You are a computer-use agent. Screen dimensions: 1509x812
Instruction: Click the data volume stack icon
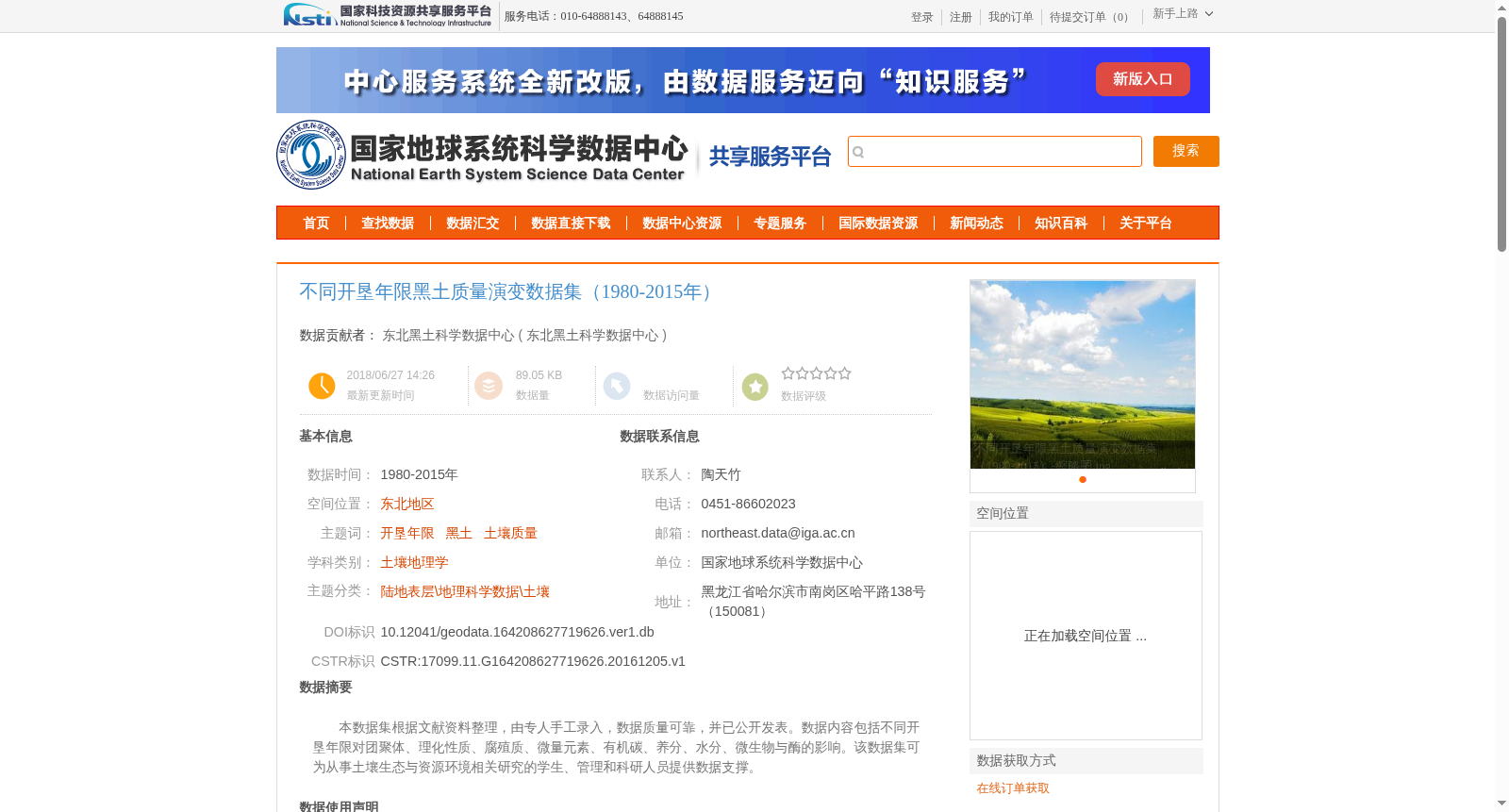click(489, 386)
